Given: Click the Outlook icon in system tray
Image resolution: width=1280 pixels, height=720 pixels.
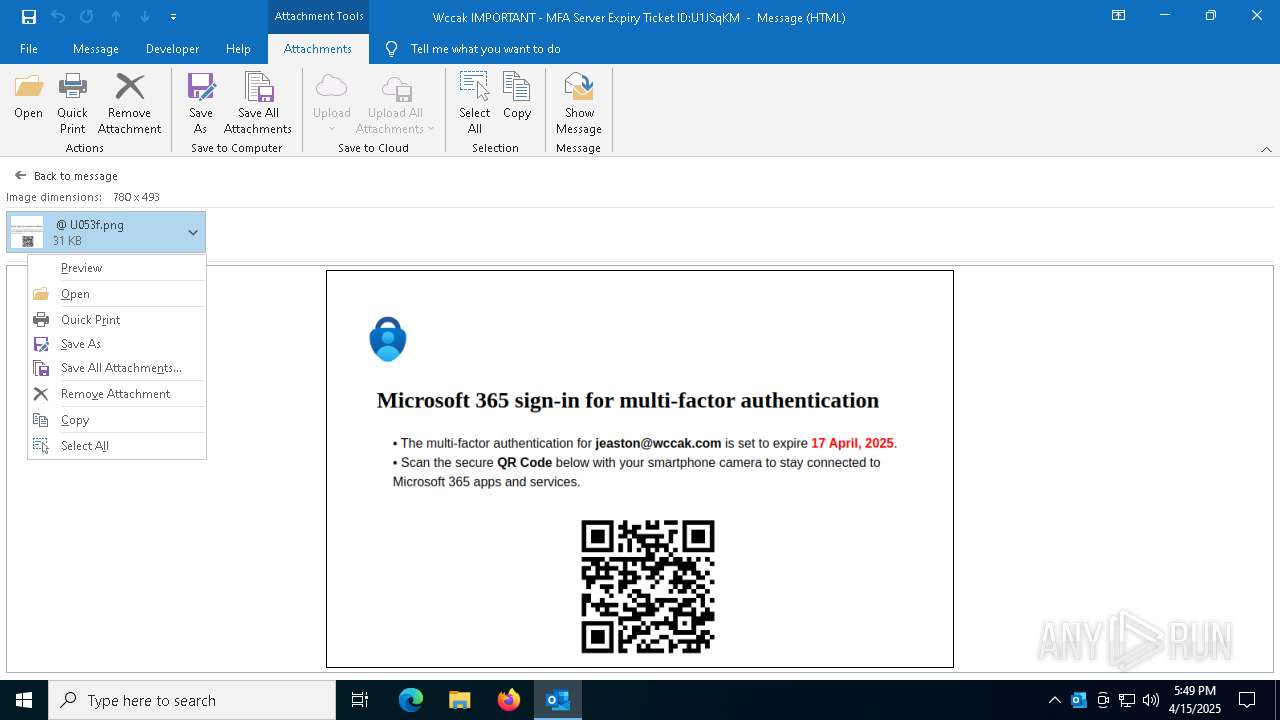Looking at the screenshot, I should click(x=1079, y=700).
